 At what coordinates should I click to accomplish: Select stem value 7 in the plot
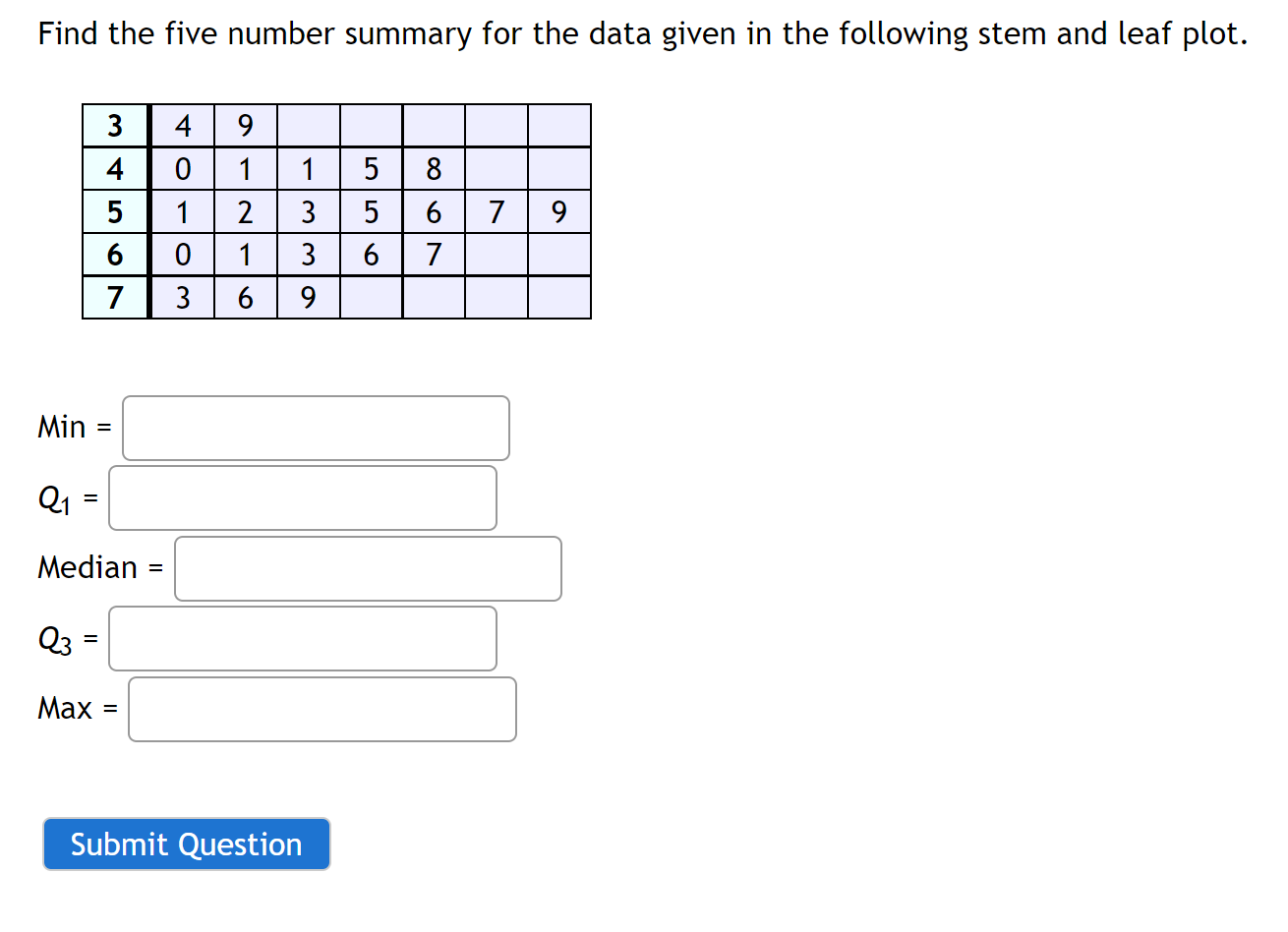click(115, 297)
